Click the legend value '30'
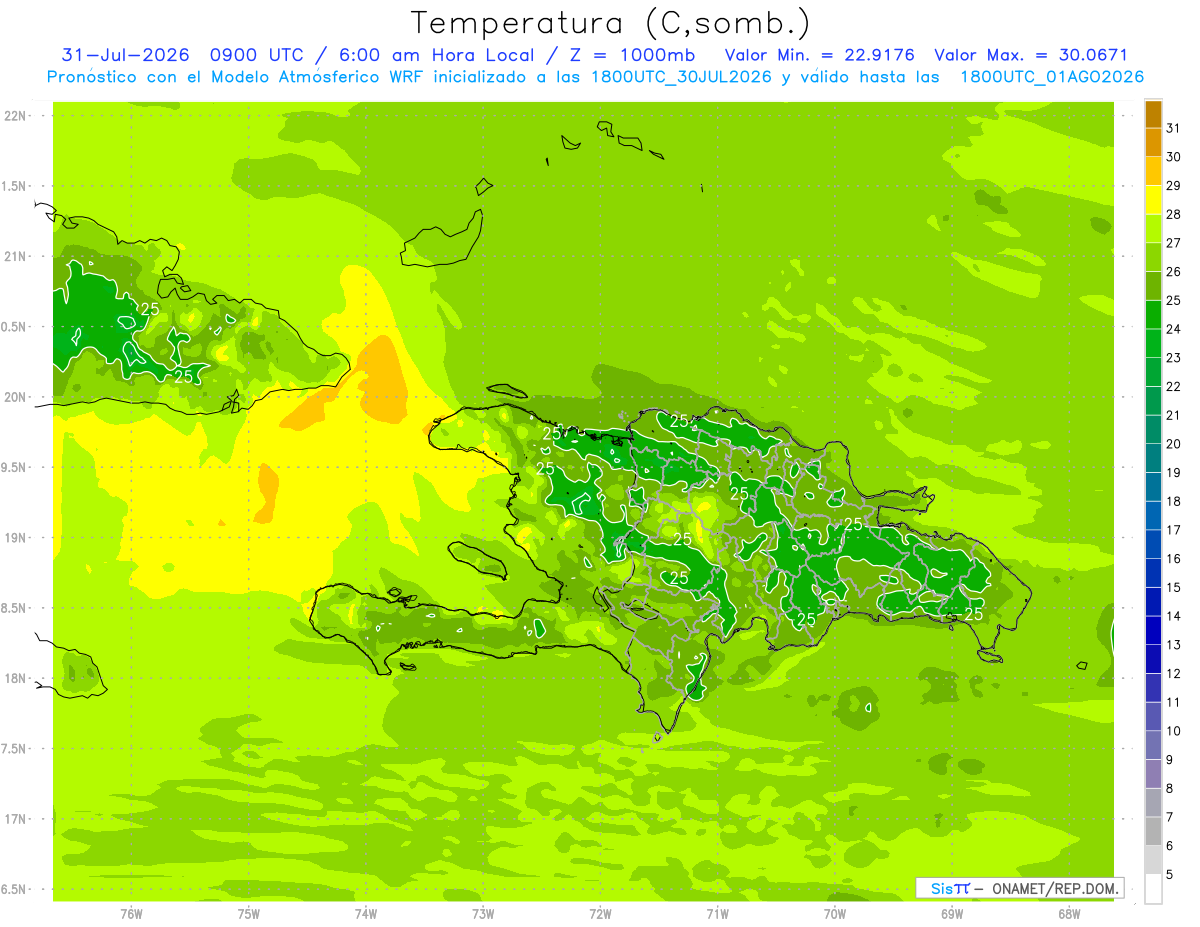The width and height of the screenshot is (1200, 927). [x=1174, y=157]
